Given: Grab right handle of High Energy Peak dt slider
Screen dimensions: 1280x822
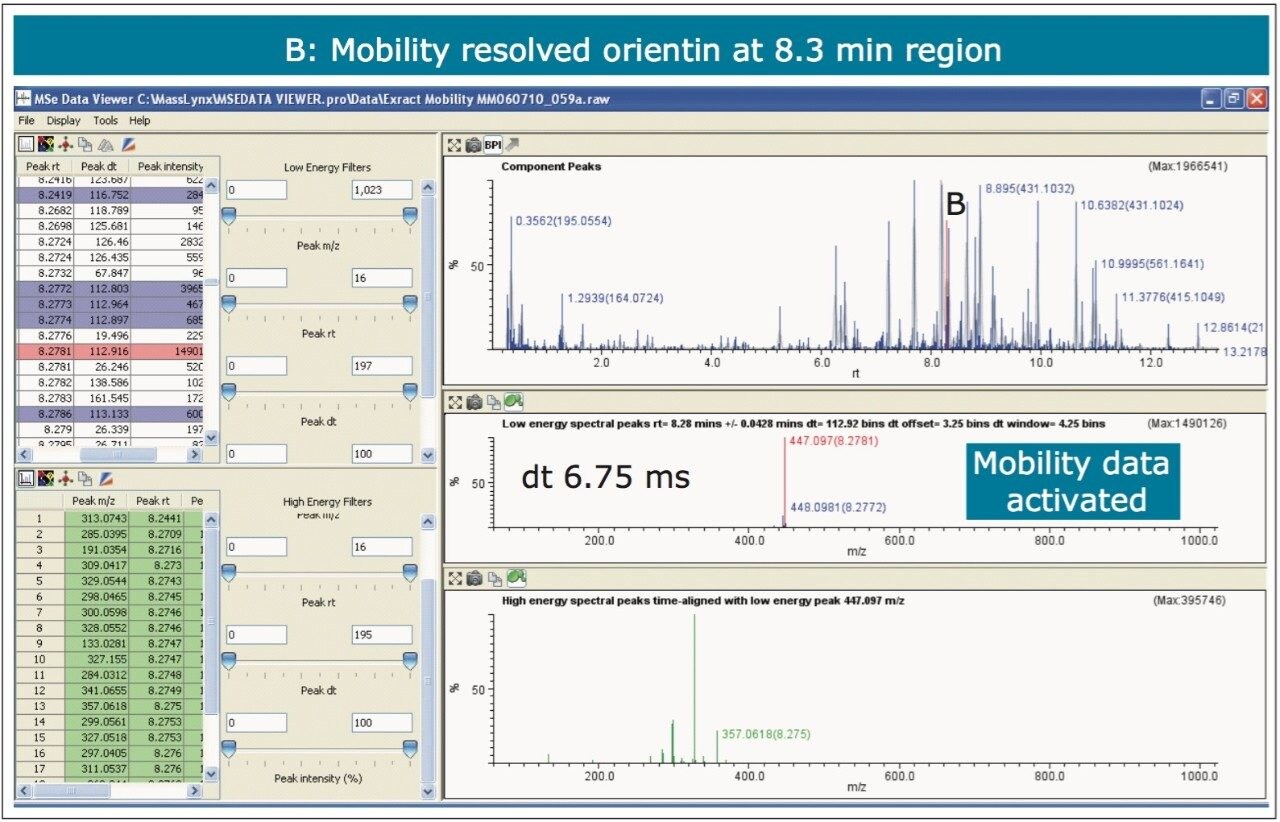Looking at the screenshot, I should [x=410, y=660].
